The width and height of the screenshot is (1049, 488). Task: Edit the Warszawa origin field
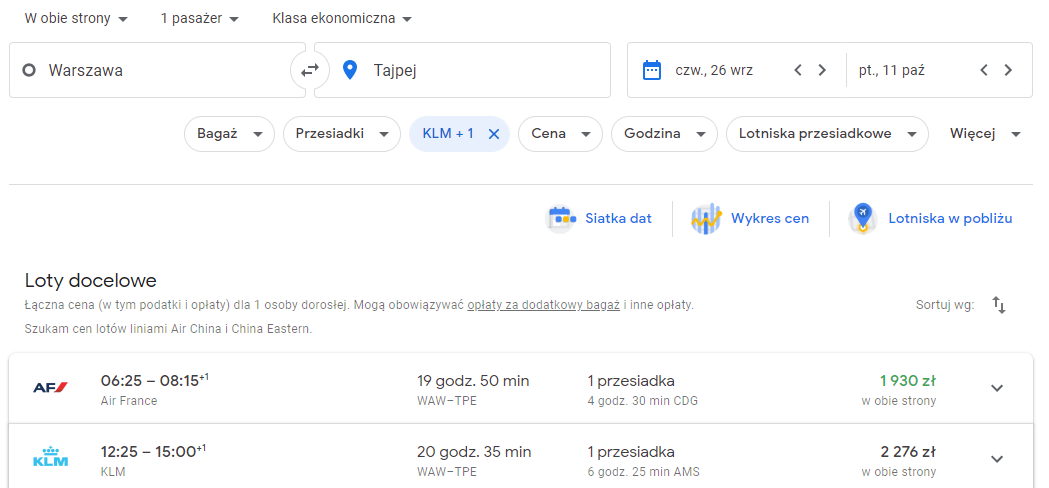pyautogui.click(x=157, y=70)
